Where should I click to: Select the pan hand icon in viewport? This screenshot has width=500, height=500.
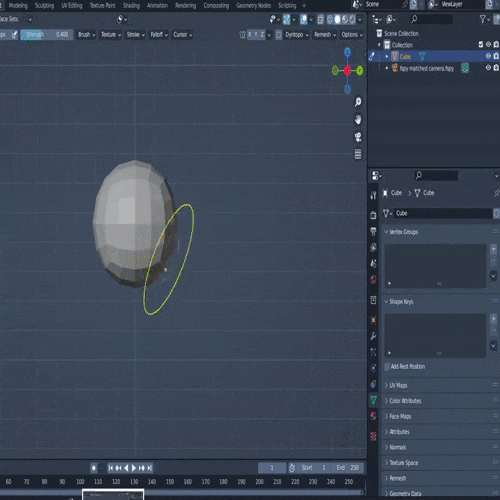358,120
